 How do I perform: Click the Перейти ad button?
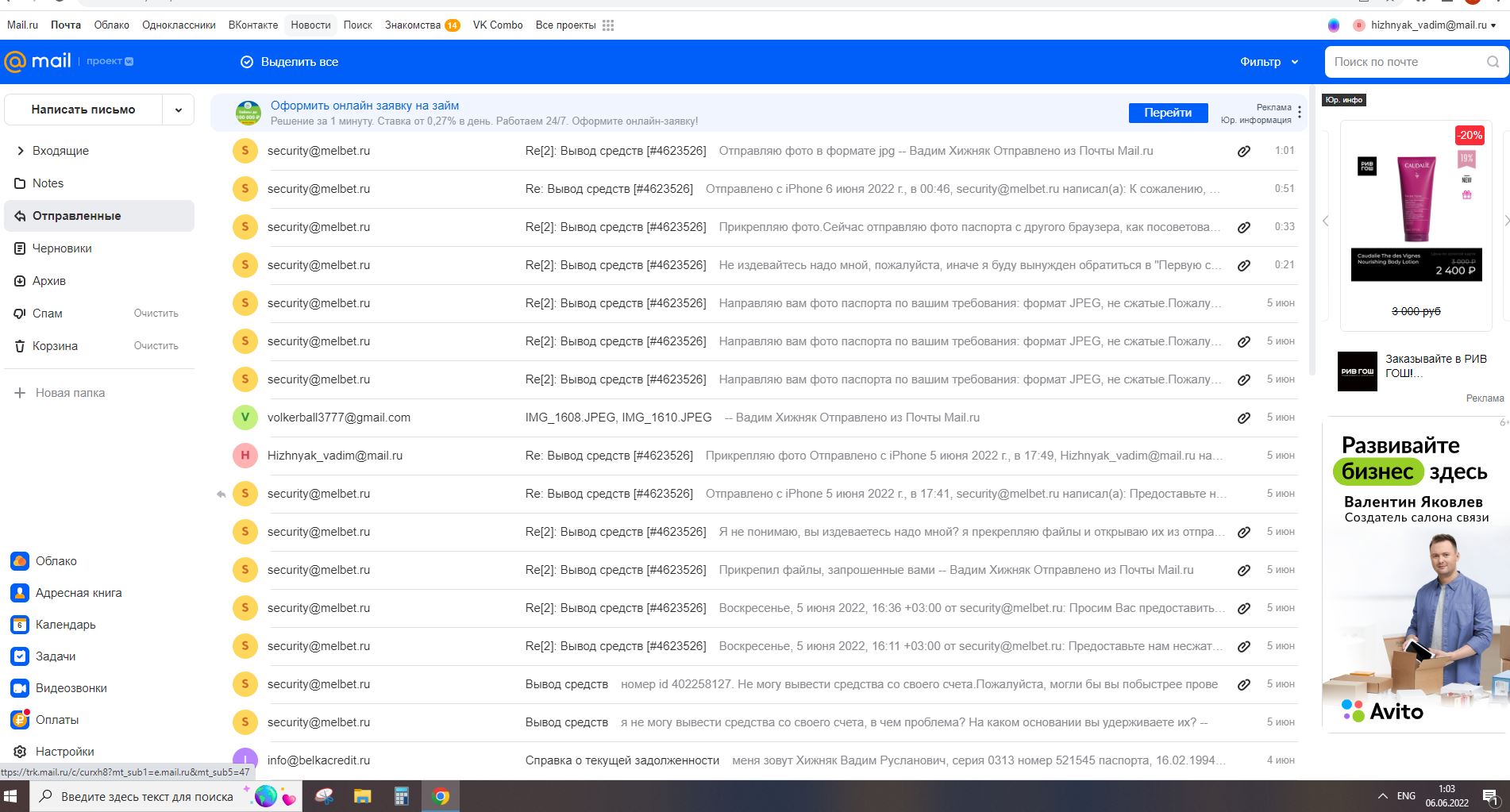1168,113
